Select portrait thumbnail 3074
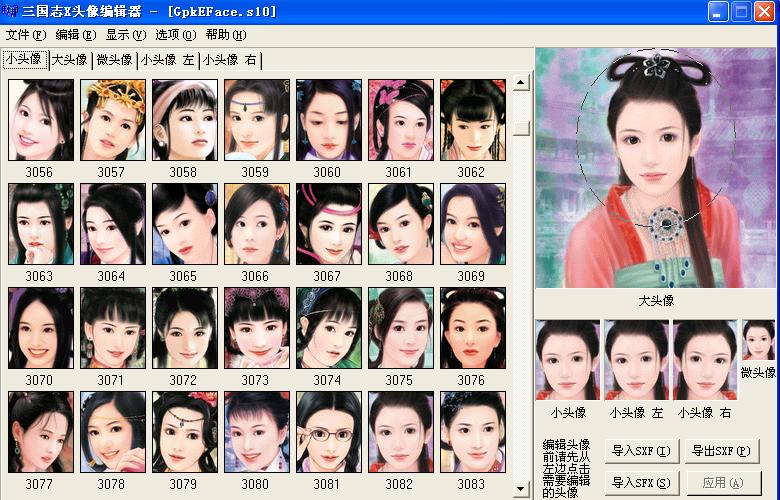 coord(327,328)
